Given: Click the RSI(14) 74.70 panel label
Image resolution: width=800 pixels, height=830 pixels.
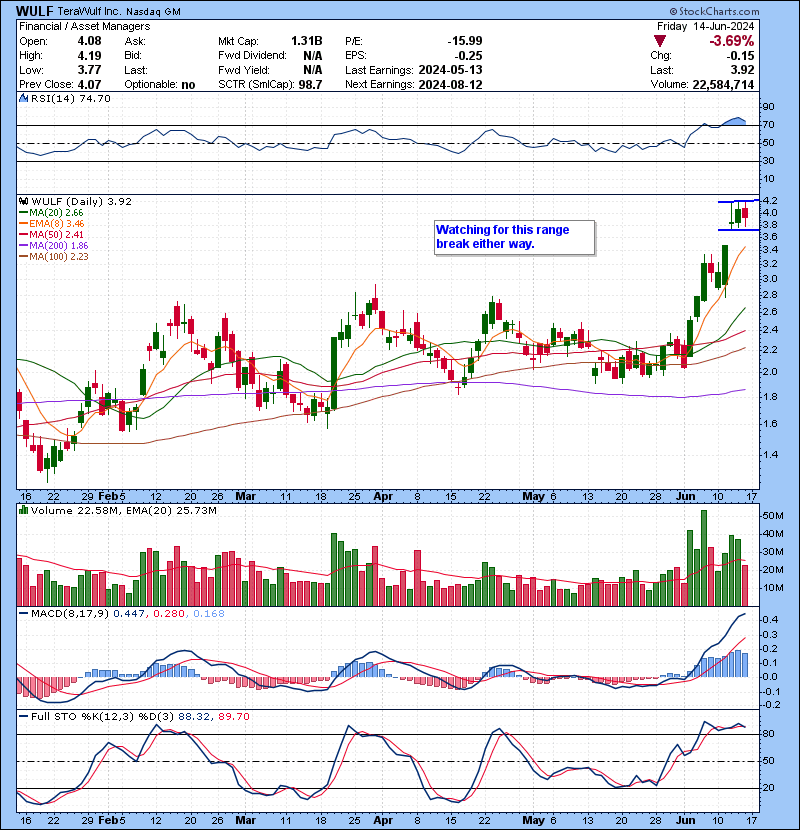Looking at the screenshot, I should pyautogui.click(x=70, y=98).
